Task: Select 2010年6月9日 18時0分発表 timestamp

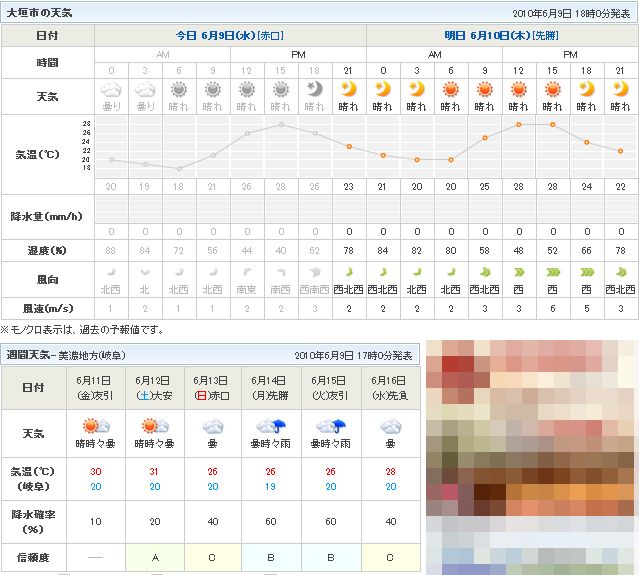Action: click(x=571, y=14)
